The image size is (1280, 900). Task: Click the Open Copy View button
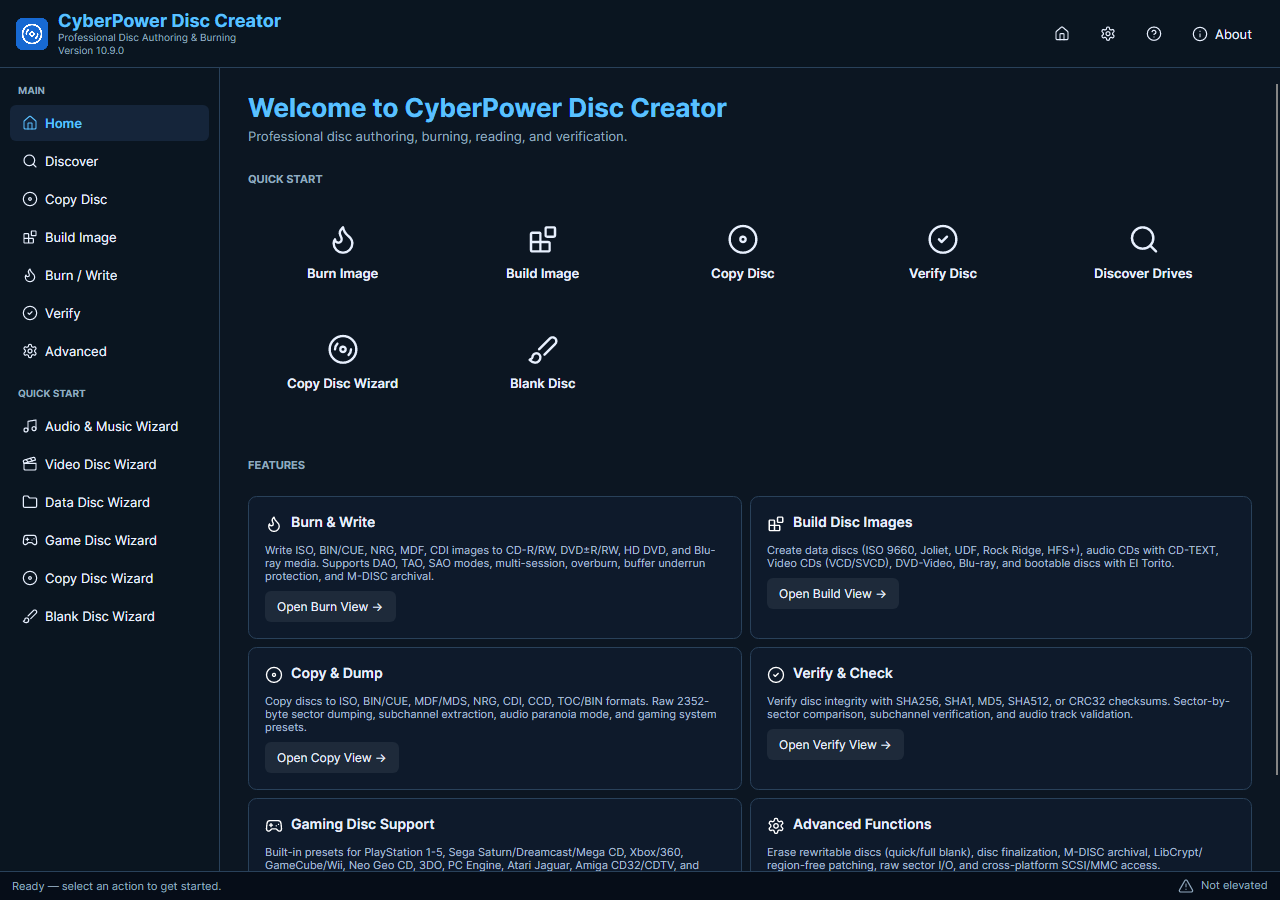[332, 758]
